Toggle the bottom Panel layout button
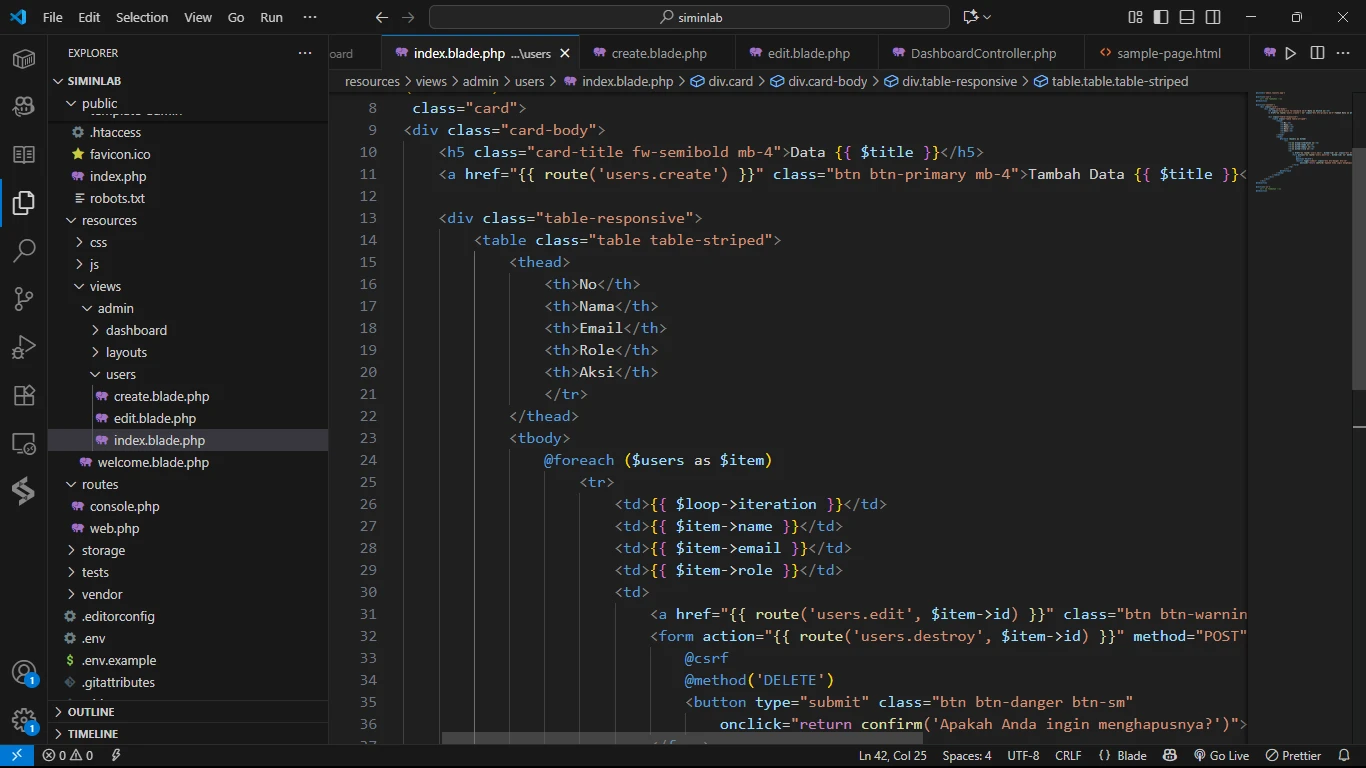The image size is (1366, 768). coord(1187,17)
